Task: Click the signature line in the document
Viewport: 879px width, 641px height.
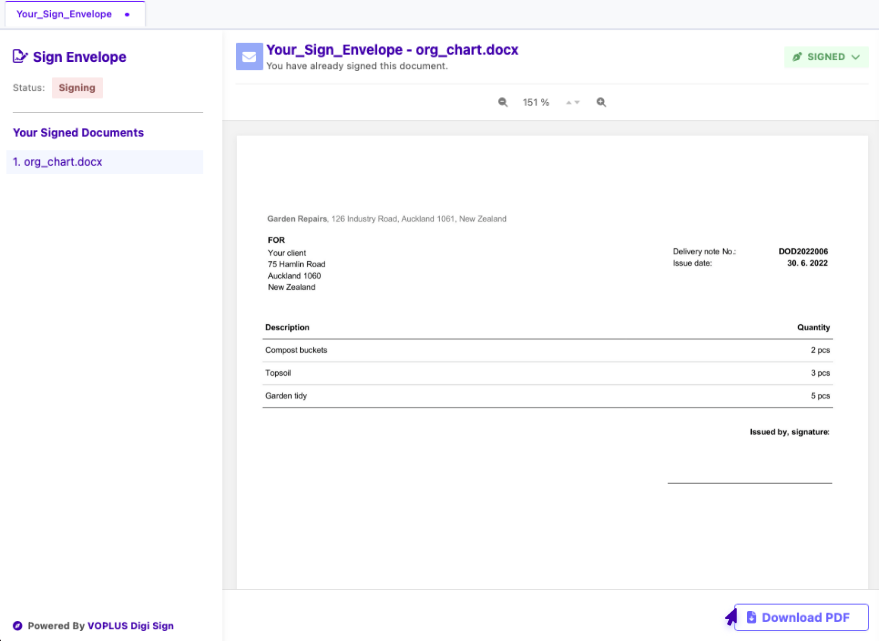Action: click(749, 482)
